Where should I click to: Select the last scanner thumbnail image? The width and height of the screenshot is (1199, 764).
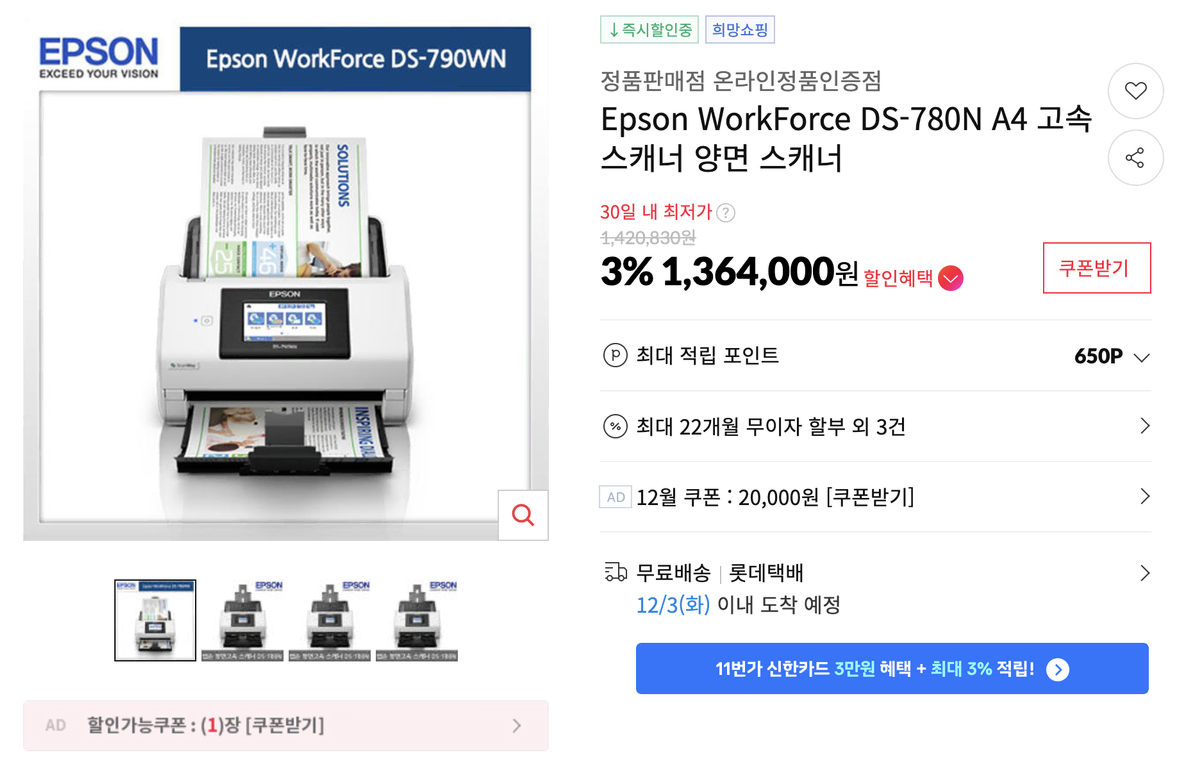click(x=417, y=620)
